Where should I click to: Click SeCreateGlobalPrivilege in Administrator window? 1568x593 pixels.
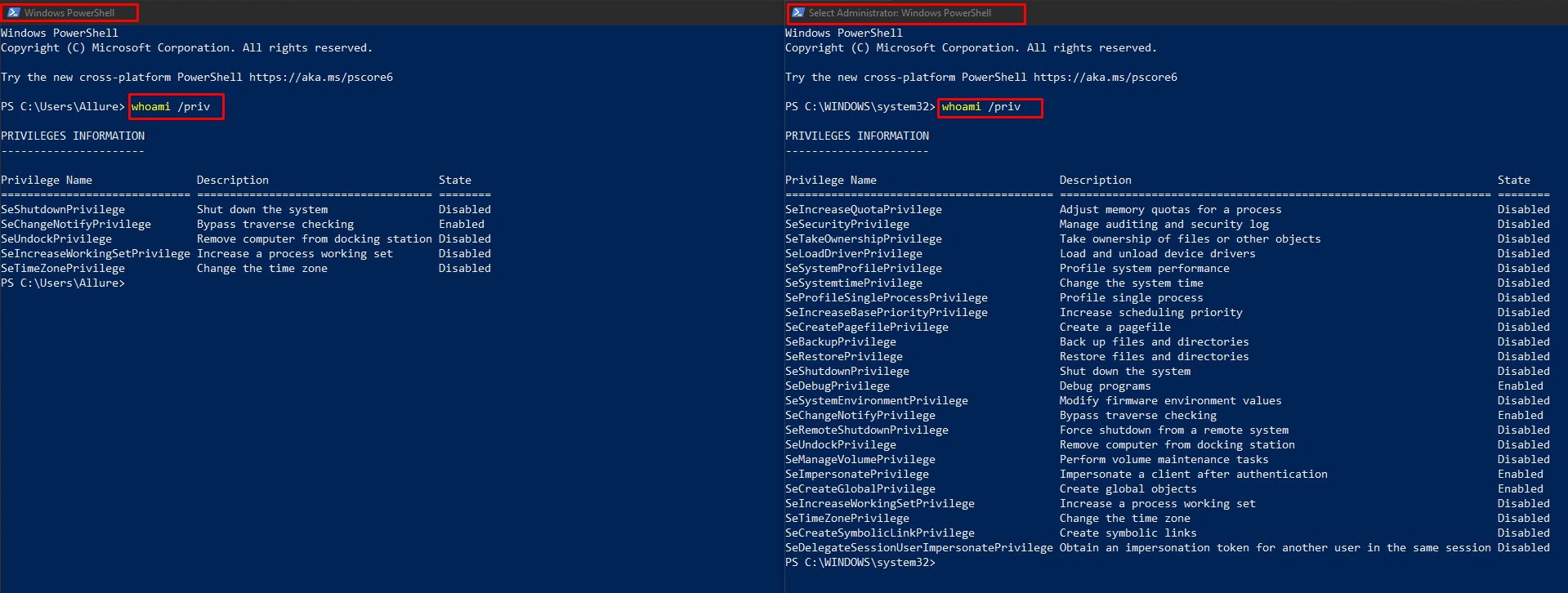pos(860,489)
